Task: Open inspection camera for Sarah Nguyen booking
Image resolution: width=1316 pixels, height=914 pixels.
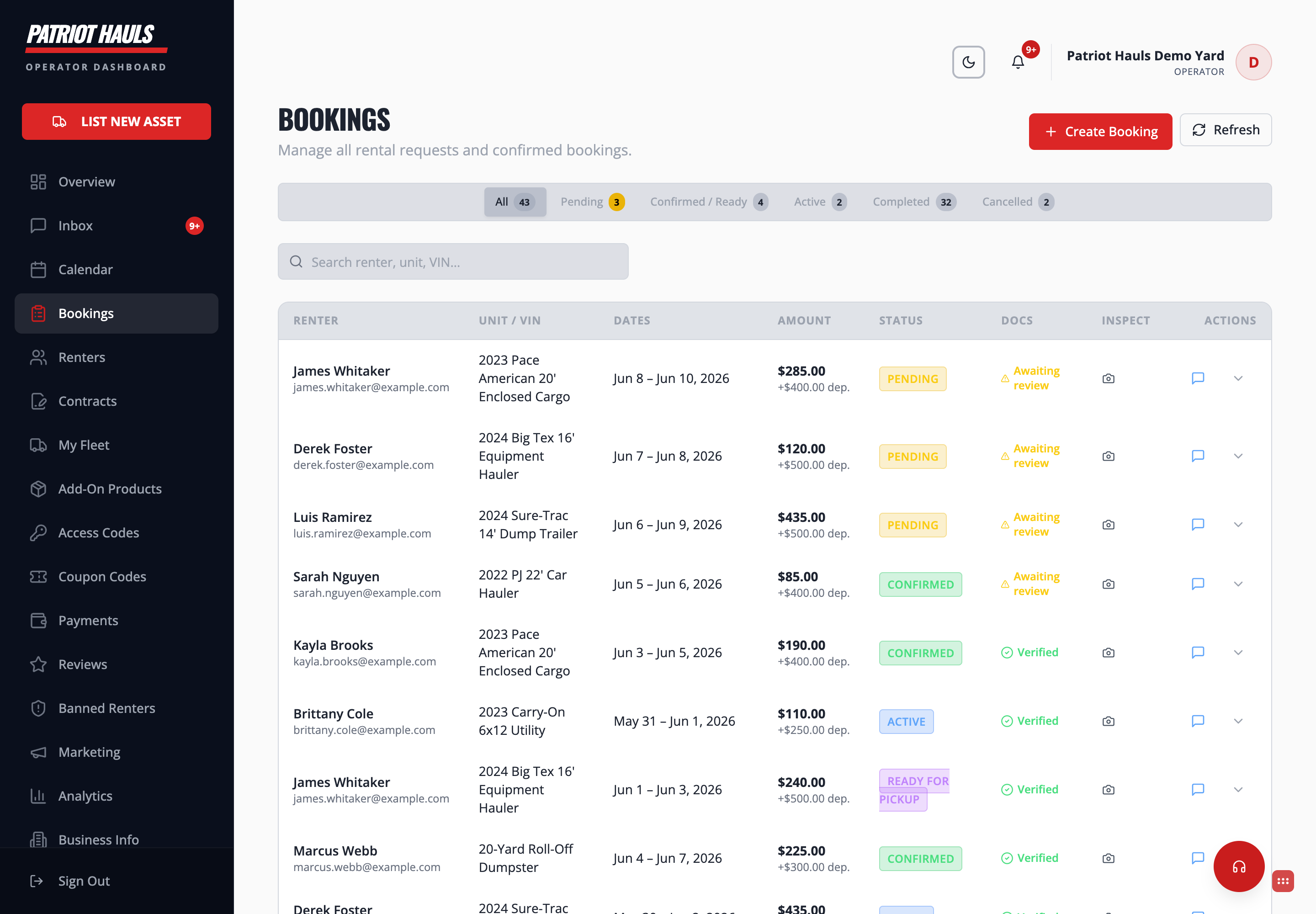Action: (1108, 584)
